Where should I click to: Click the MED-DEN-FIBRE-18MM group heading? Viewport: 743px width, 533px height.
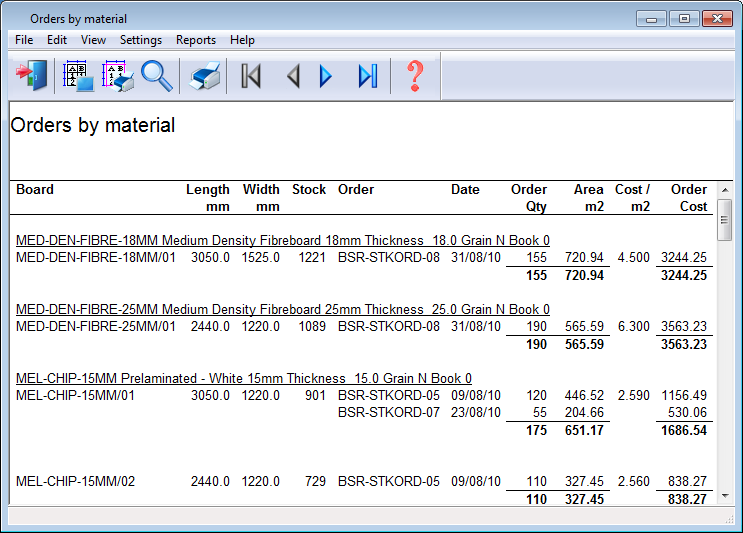click(282, 240)
